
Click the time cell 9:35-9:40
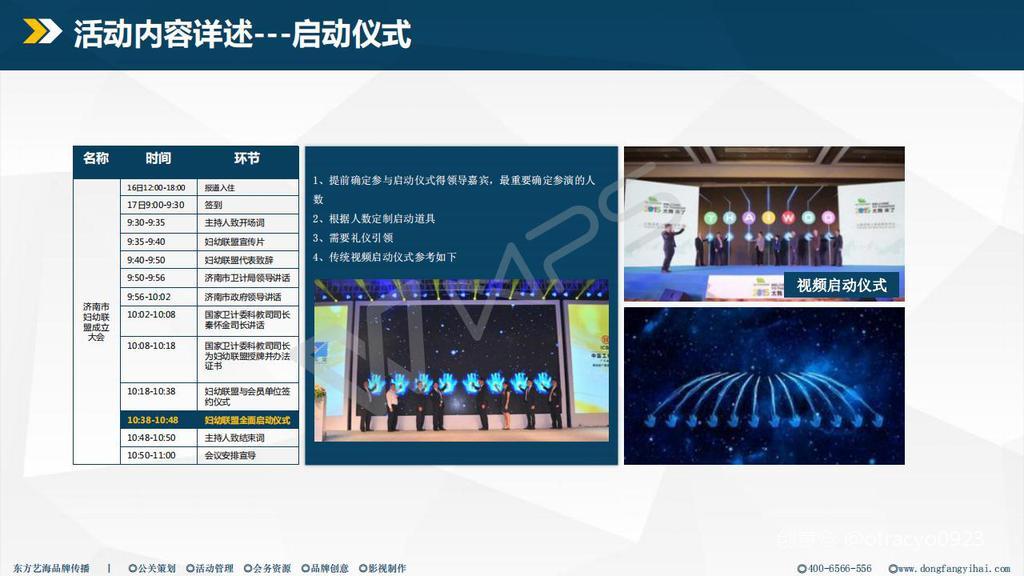[x=159, y=242]
